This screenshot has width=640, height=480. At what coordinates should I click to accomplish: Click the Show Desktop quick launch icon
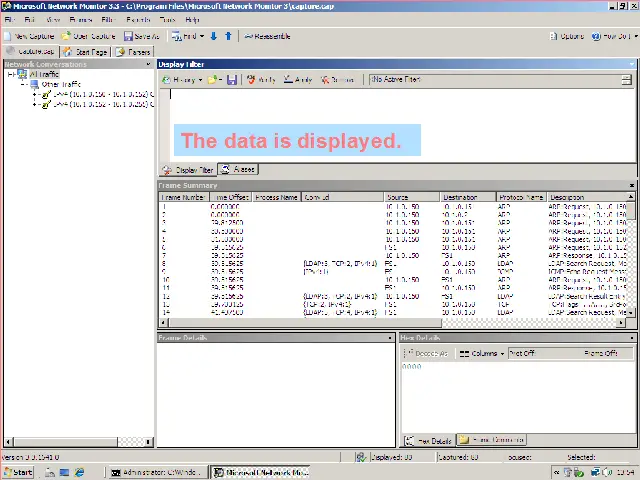point(64,472)
